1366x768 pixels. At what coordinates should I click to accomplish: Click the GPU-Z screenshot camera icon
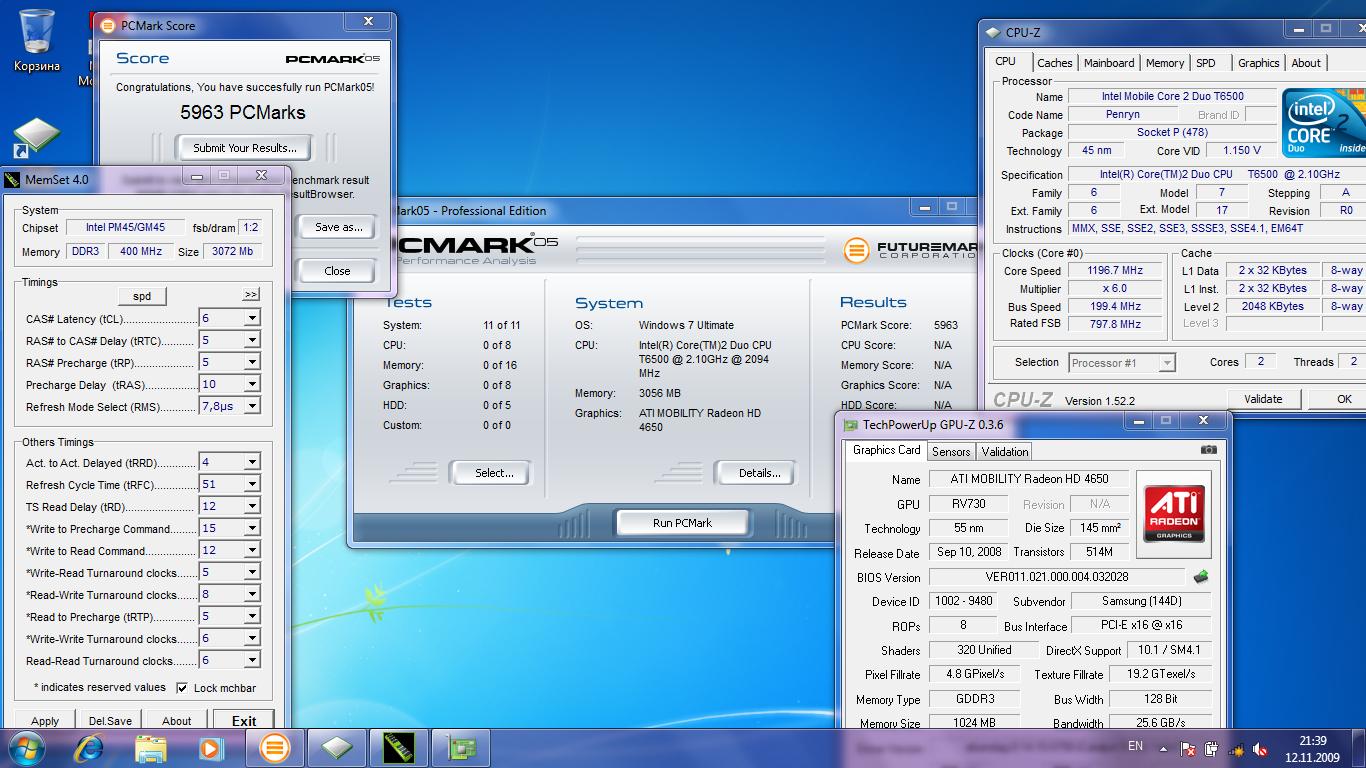pyautogui.click(x=1209, y=450)
